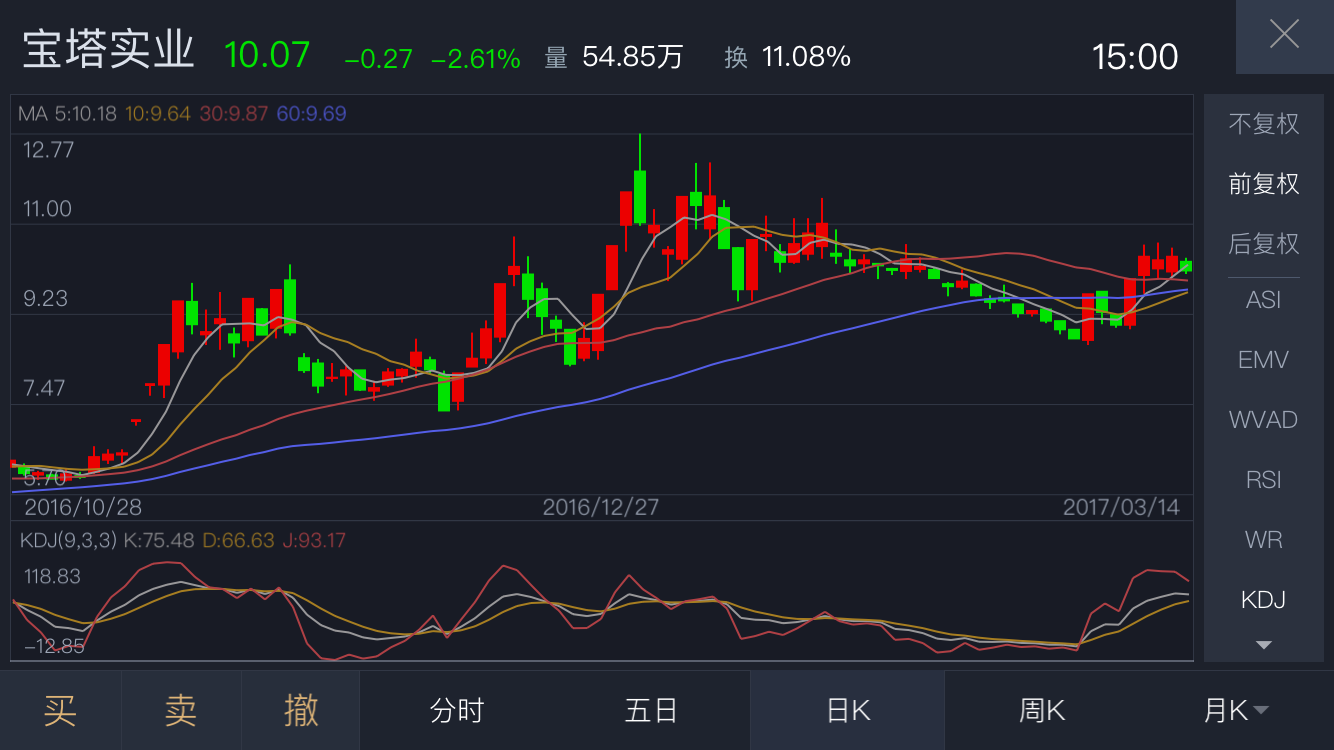Switch to the 五日 tab
1334x750 pixels.
(652, 710)
